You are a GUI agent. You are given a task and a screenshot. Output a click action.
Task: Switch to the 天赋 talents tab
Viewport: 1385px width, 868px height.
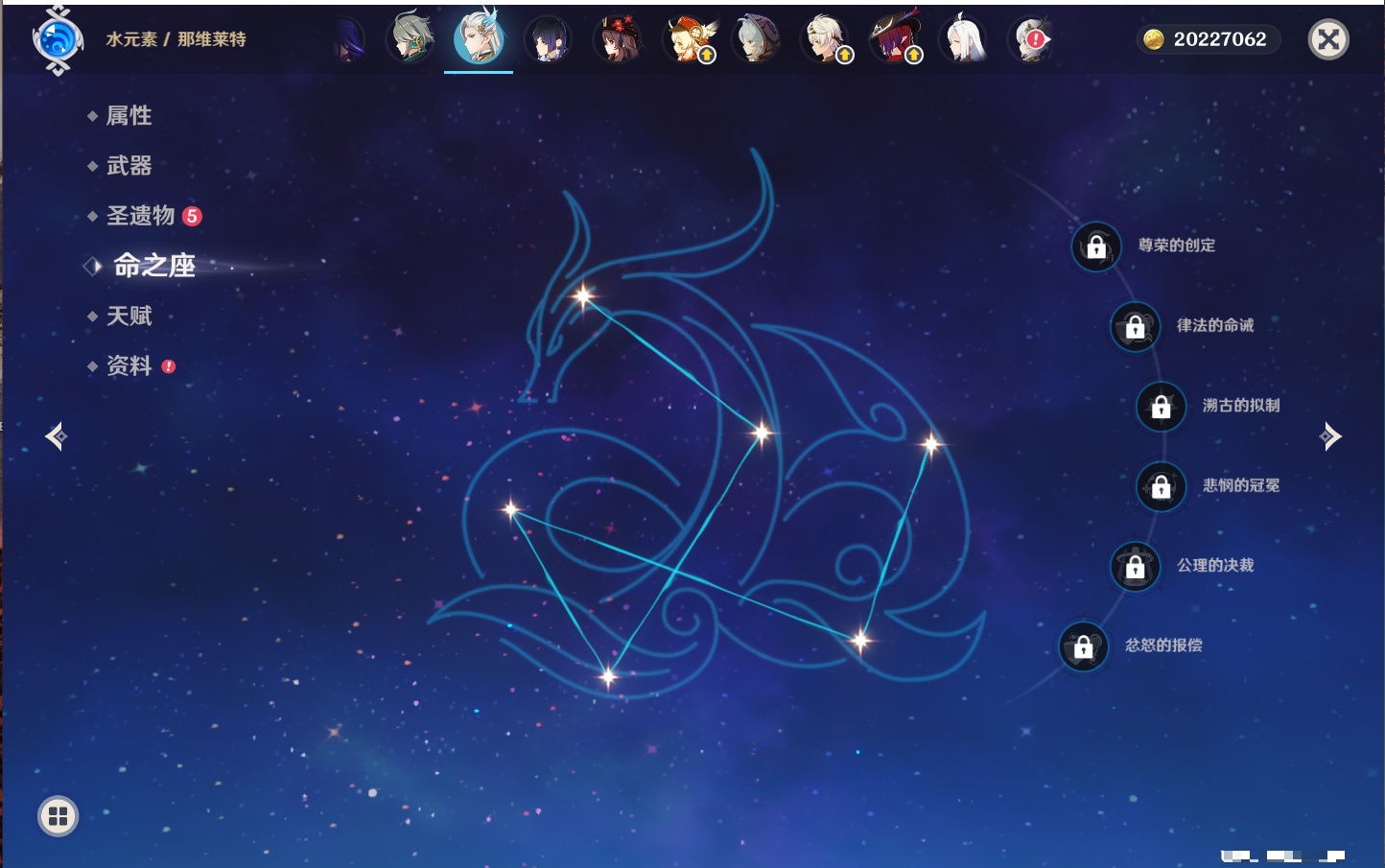coord(129,316)
